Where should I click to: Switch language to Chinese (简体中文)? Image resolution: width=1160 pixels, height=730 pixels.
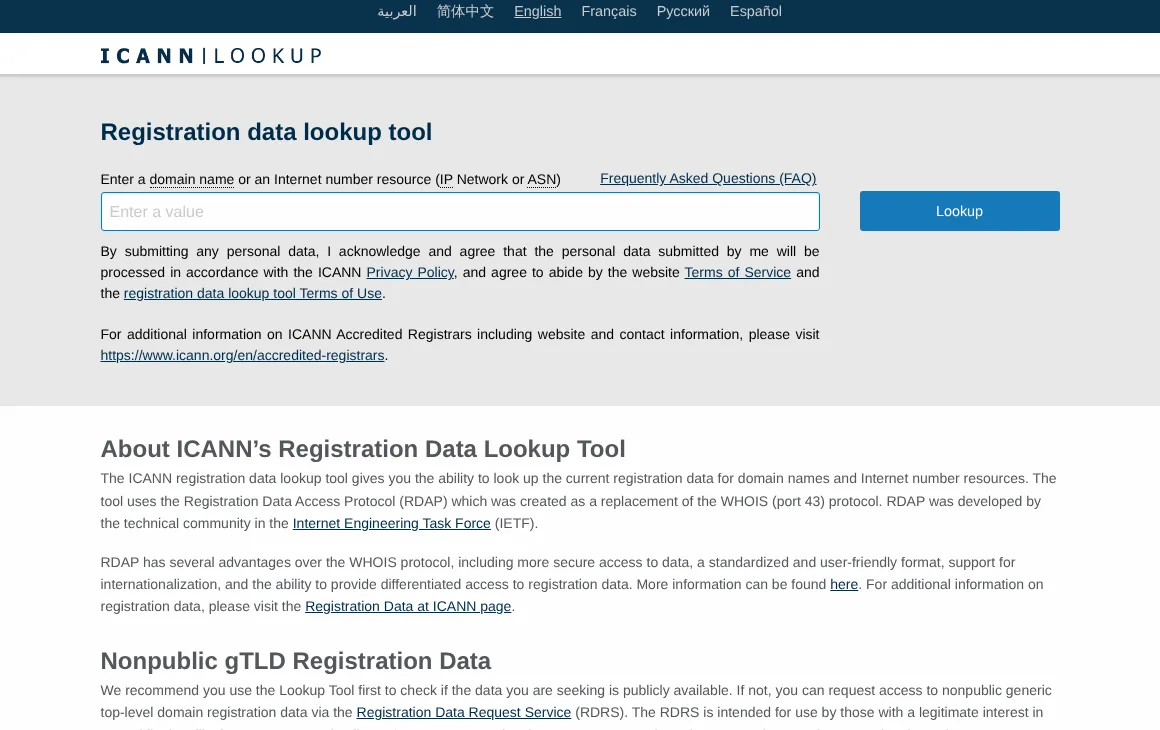[x=465, y=11]
